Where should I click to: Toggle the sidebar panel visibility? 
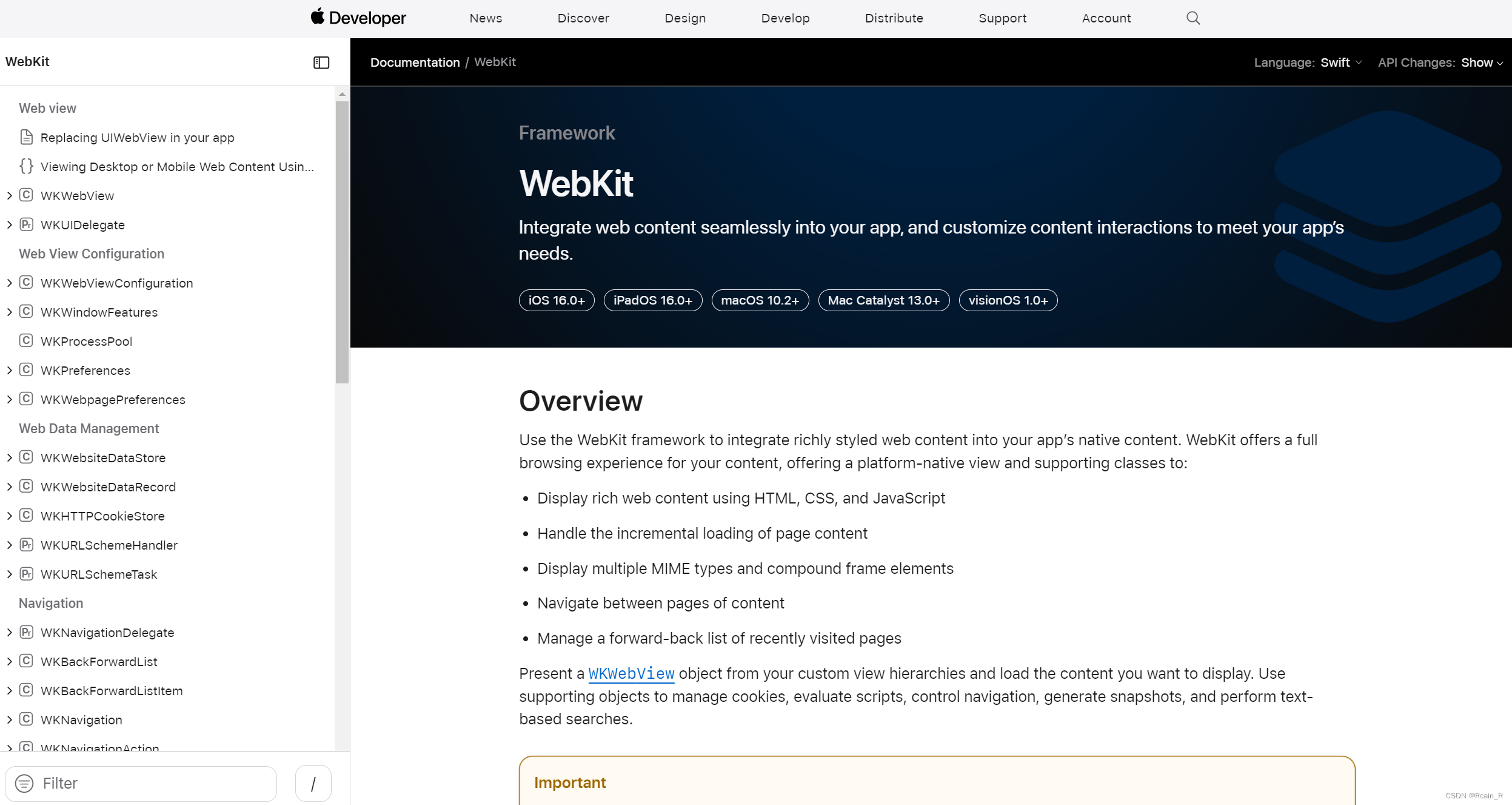322,62
